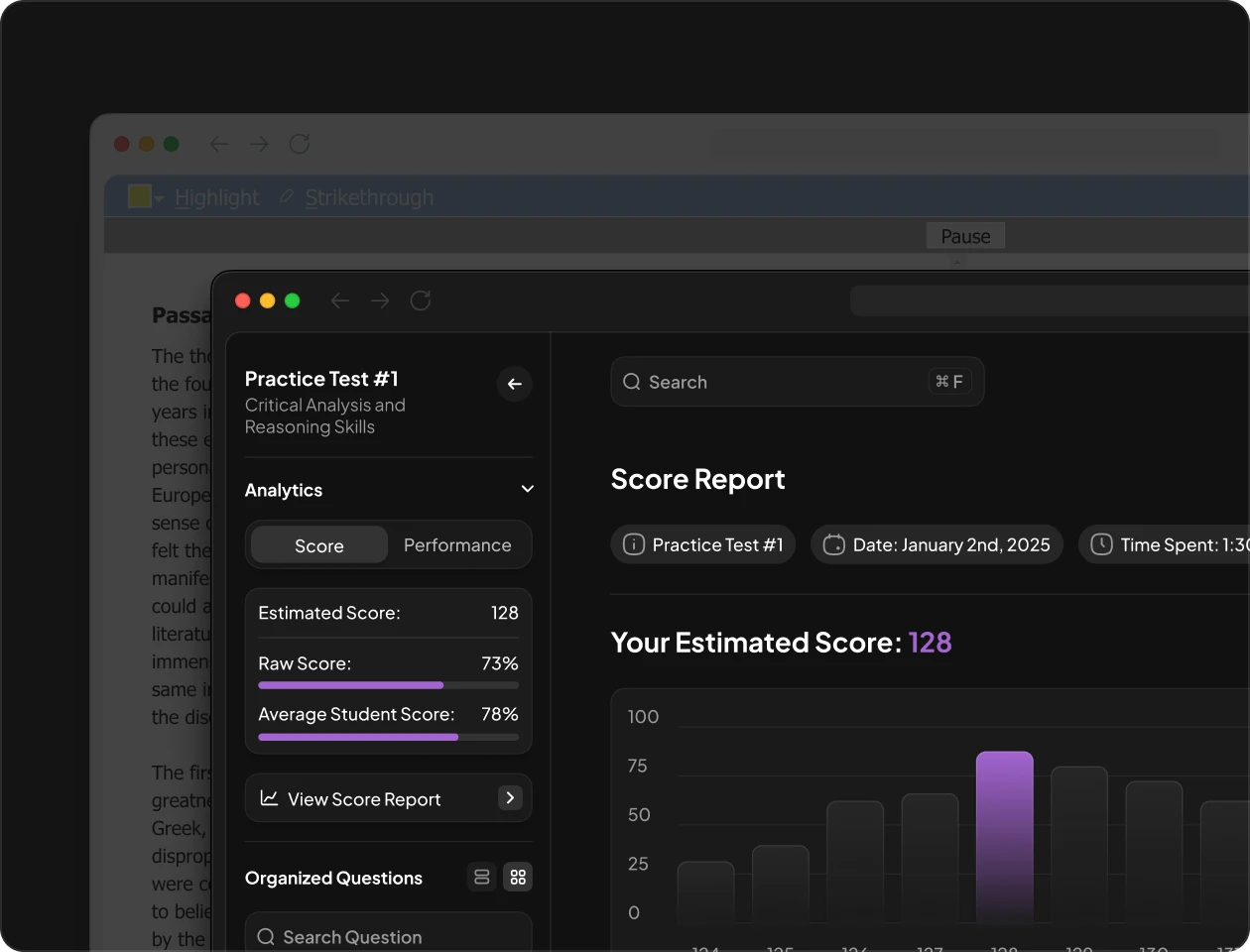Open the highlight color dropdown arrow
This screenshot has height=952, width=1250.
pyautogui.click(x=159, y=199)
